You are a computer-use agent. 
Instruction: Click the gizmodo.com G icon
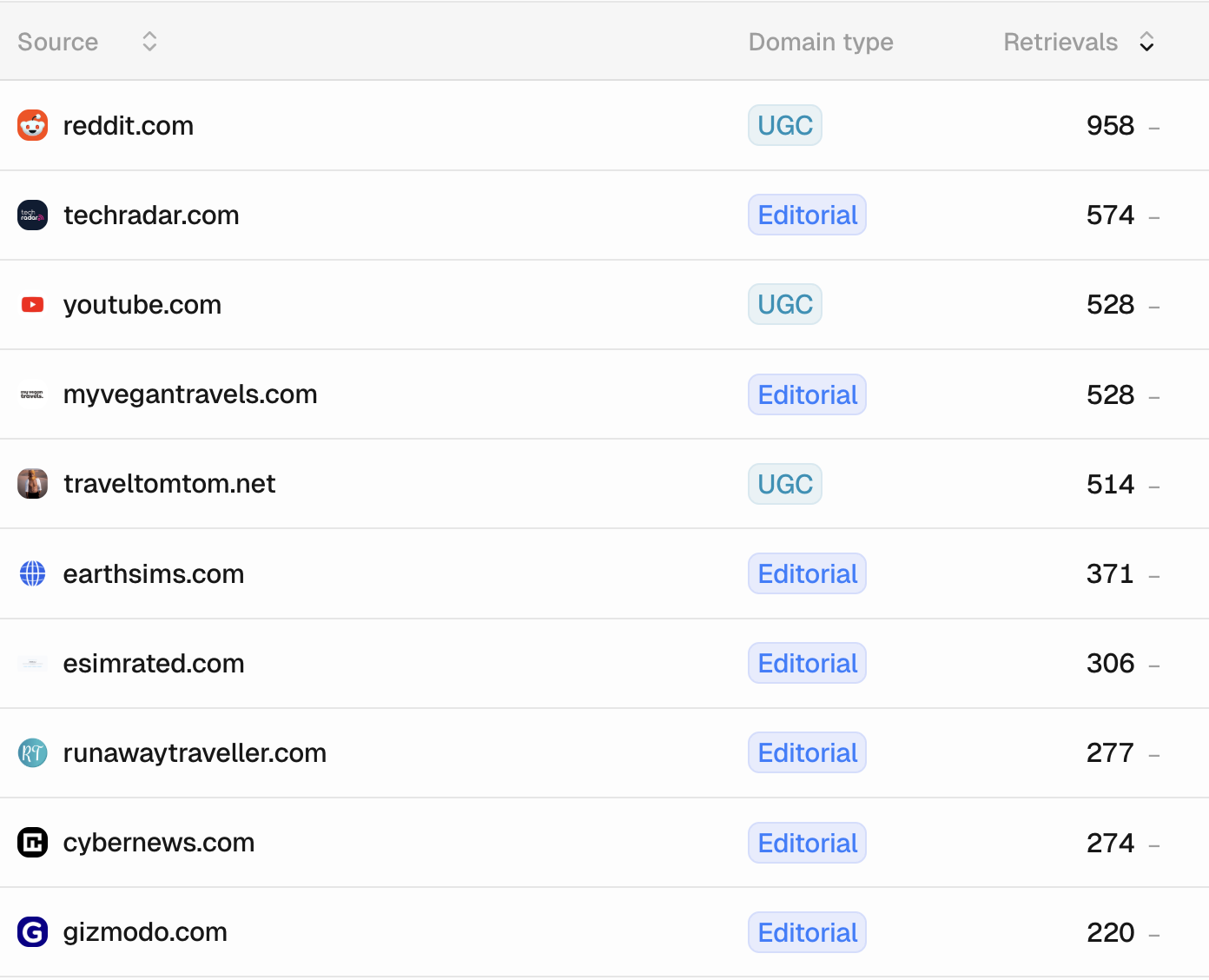(33, 932)
